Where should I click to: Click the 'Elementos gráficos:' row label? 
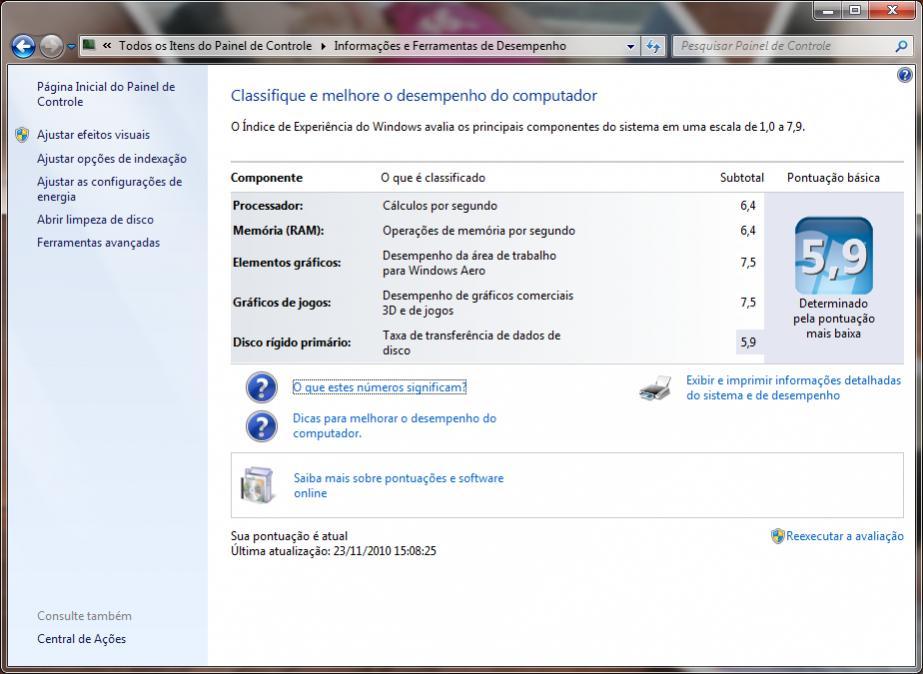click(x=287, y=263)
